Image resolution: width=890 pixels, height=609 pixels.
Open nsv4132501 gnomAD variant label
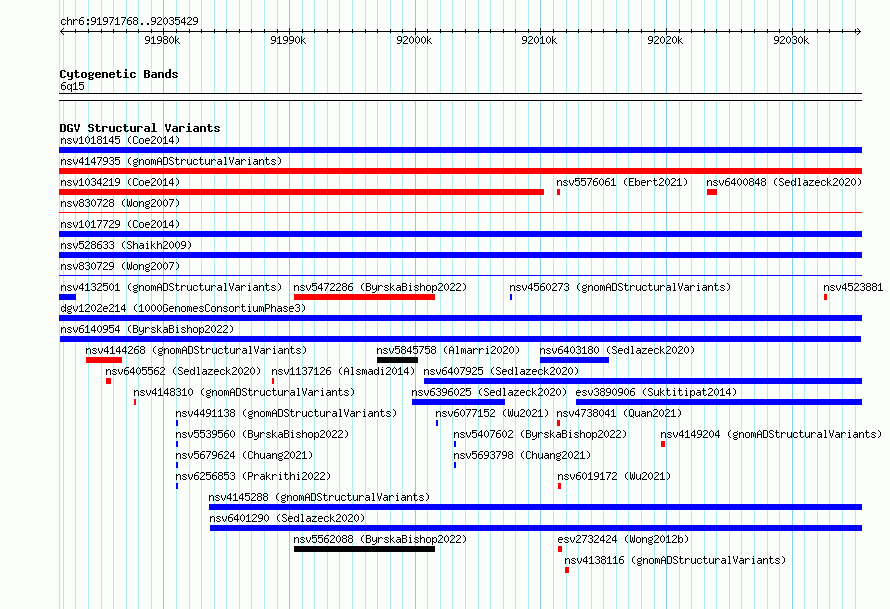(171, 287)
